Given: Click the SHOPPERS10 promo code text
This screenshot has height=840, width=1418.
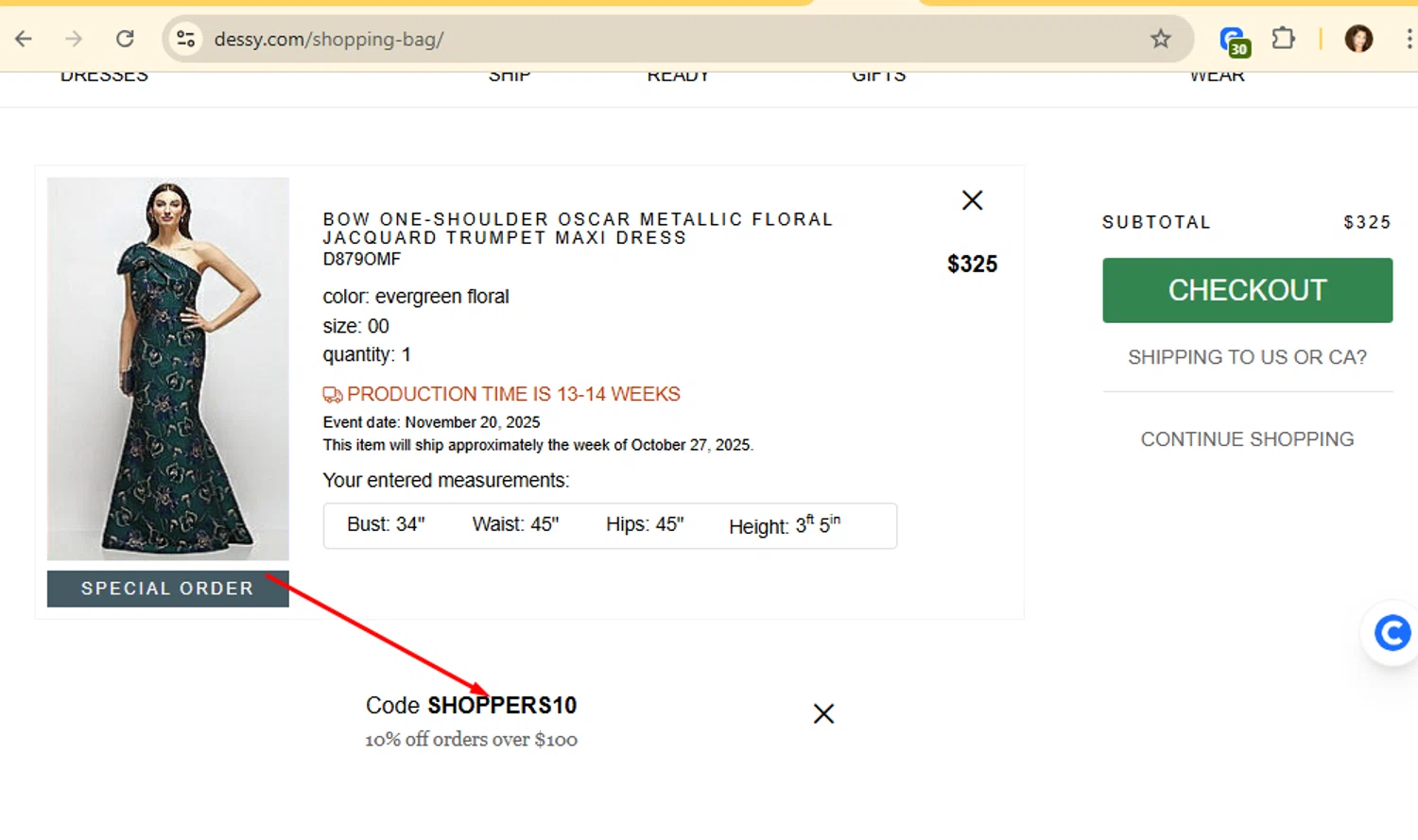Looking at the screenshot, I should (502, 706).
